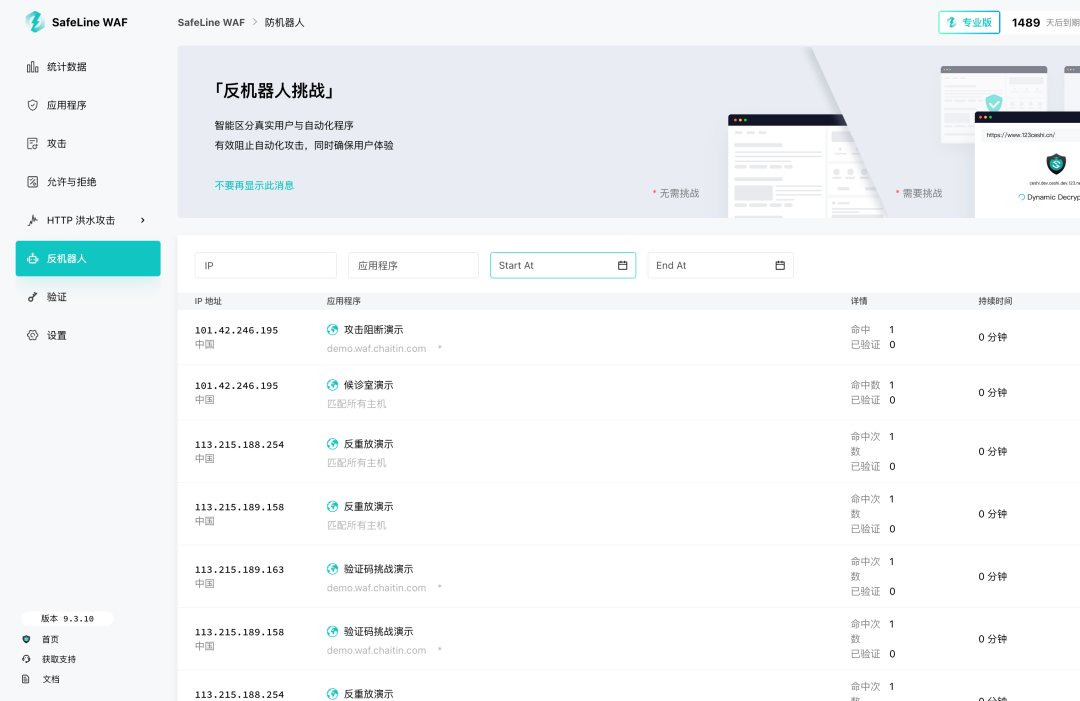Image resolution: width=1080 pixels, height=701 pixels.
Task: Click the 候诊室演示 application name
Action: tap(368, 385)
